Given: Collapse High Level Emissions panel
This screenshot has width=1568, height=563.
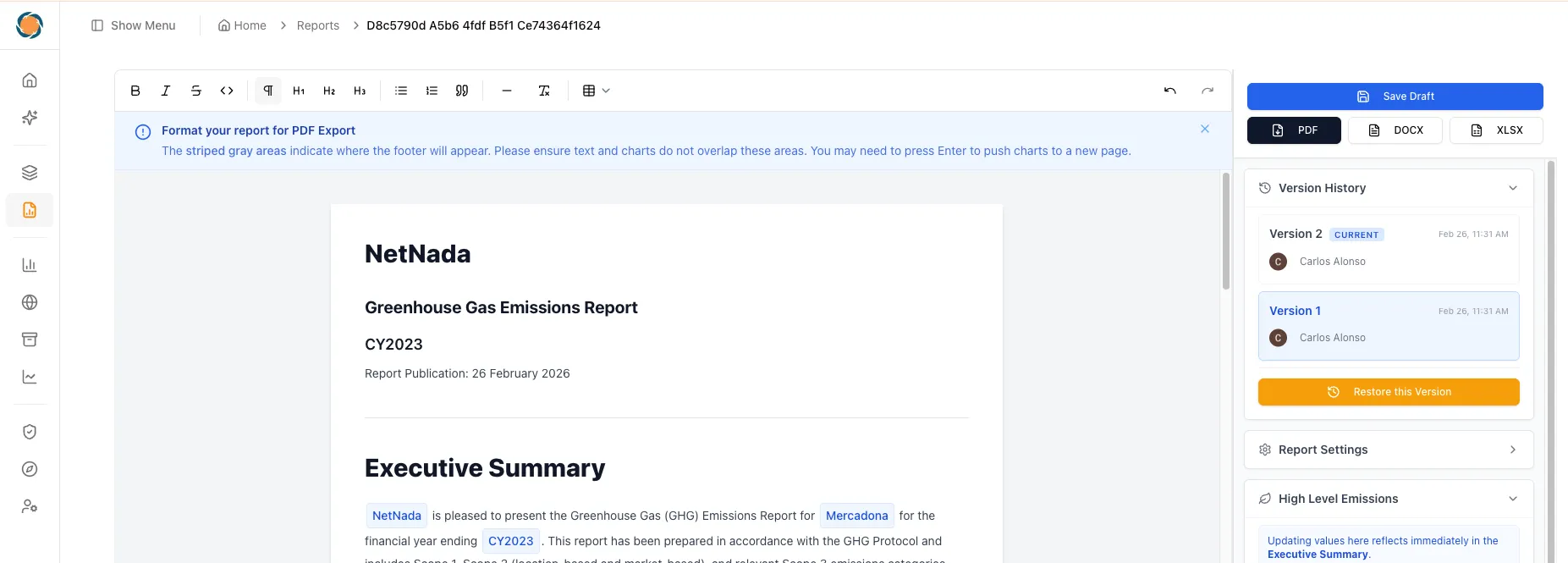Looking at the screenshot, I should [1389, 499].
